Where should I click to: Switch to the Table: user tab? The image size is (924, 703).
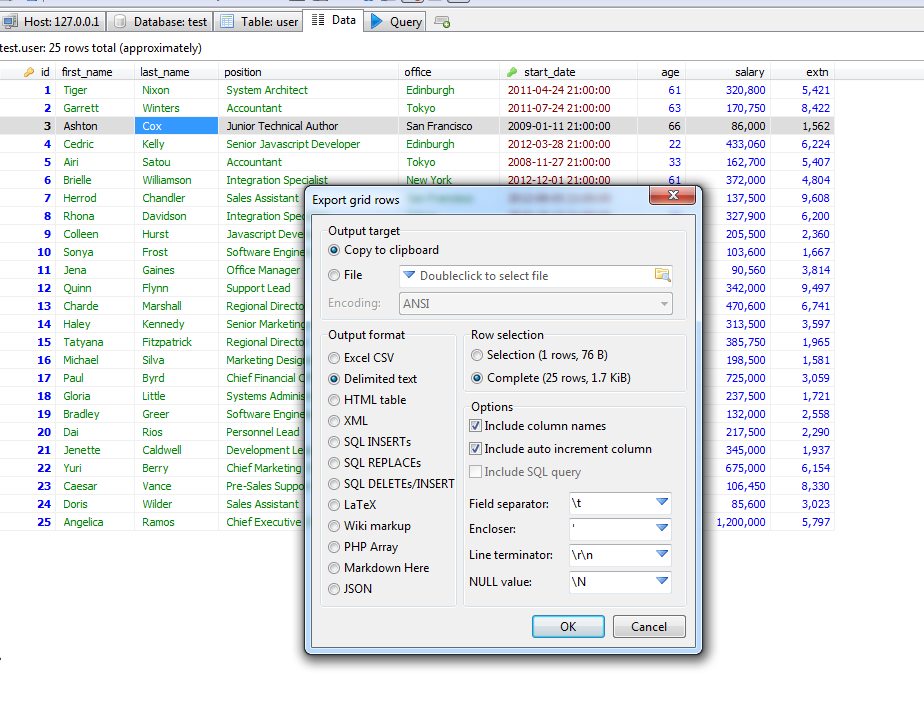(259, 22)
